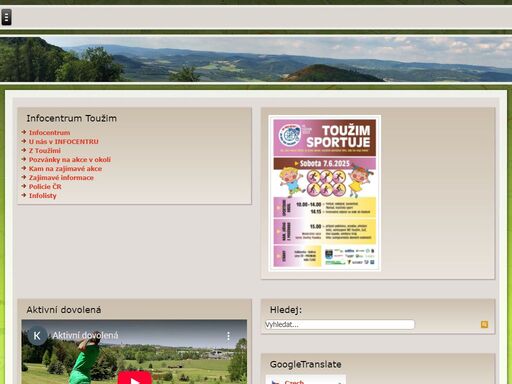Open the hamburger menu icon
The image size is (512, 384).
[6, 17]
